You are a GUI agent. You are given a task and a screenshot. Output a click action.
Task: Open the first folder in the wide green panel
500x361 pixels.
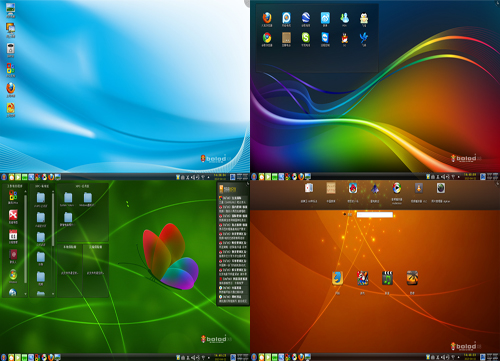tap(68, 198)
